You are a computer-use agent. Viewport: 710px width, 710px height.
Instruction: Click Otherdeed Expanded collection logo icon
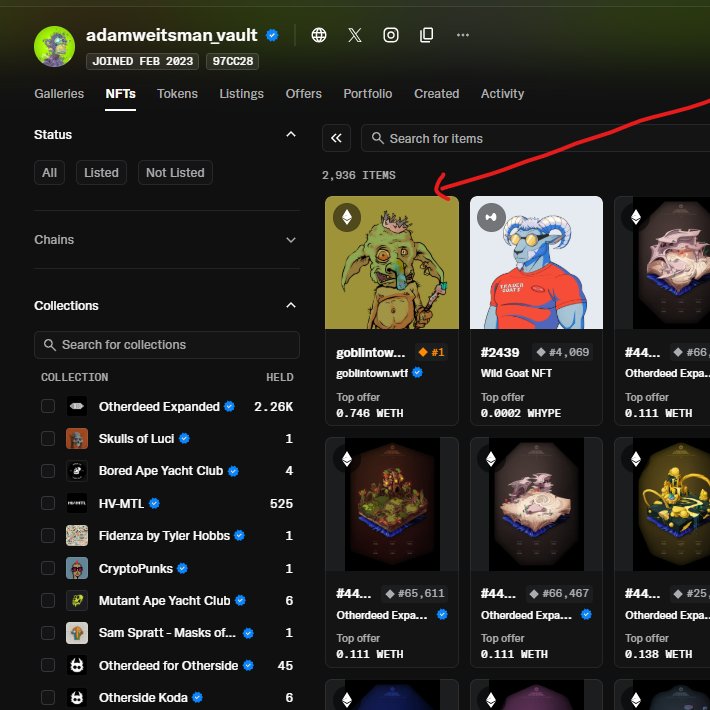[77, 406]
